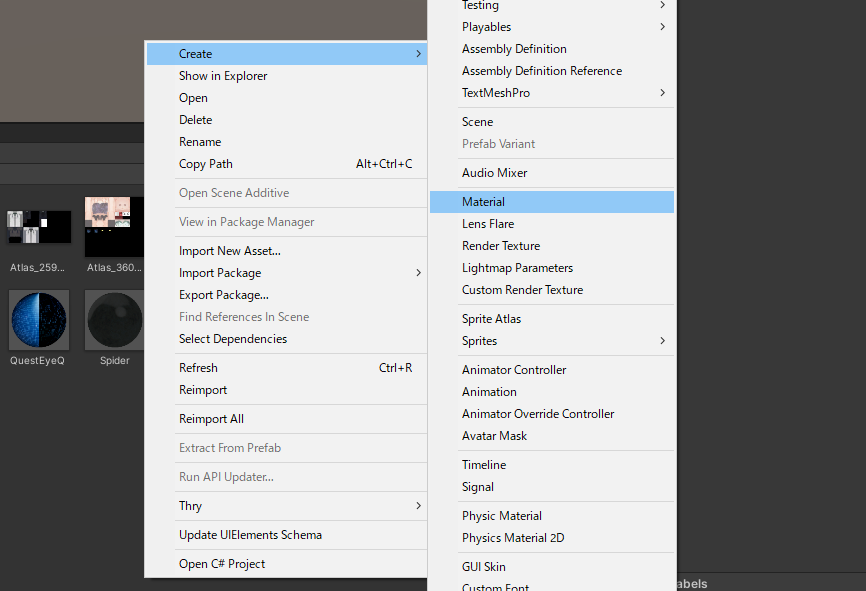Select the Atlas_259 texture thumbnail
866x591 pixels.
pos(39,226)
